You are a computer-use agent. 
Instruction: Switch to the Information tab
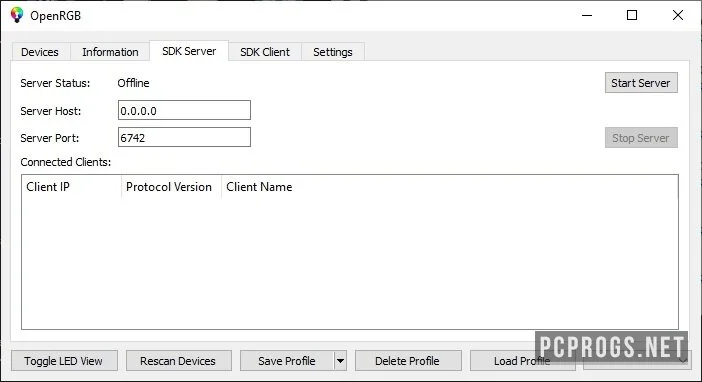[x=110, y=52]
